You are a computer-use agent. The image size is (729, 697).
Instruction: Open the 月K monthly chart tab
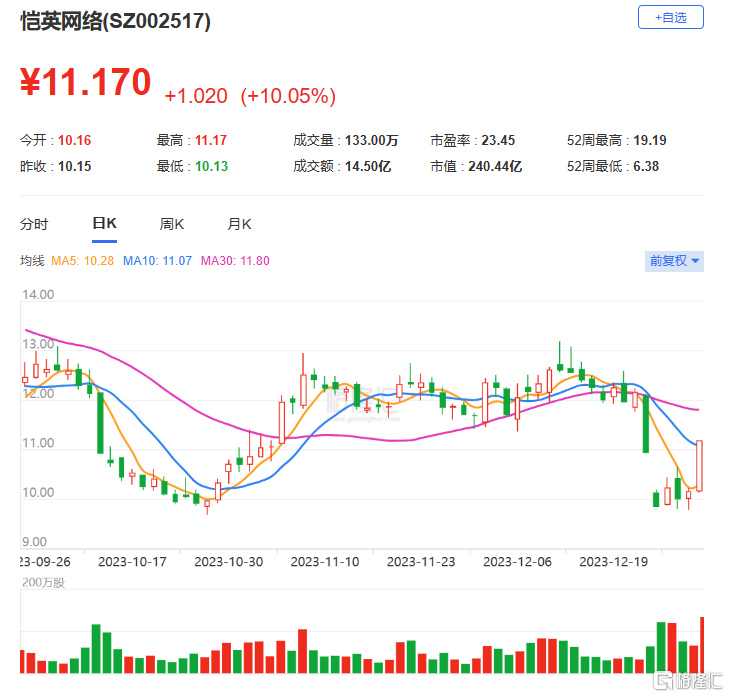pyautogui.click(x=239, y=224)
